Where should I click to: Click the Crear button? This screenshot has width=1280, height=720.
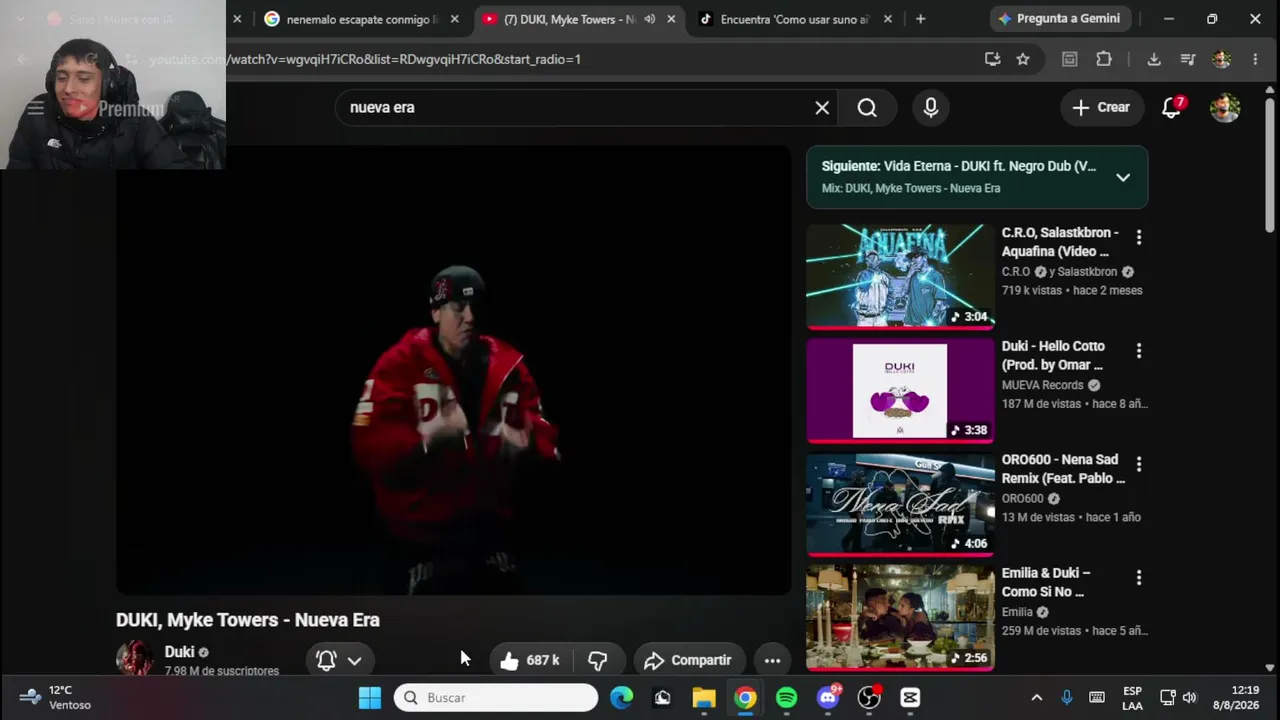[1101, 107]
